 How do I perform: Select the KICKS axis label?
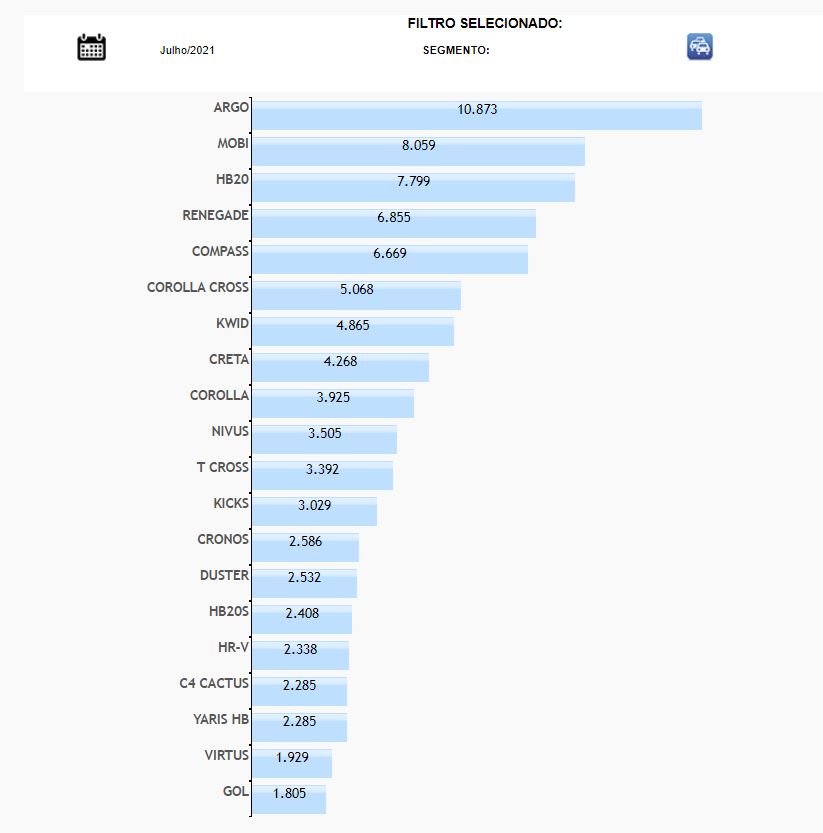point(231,503)
